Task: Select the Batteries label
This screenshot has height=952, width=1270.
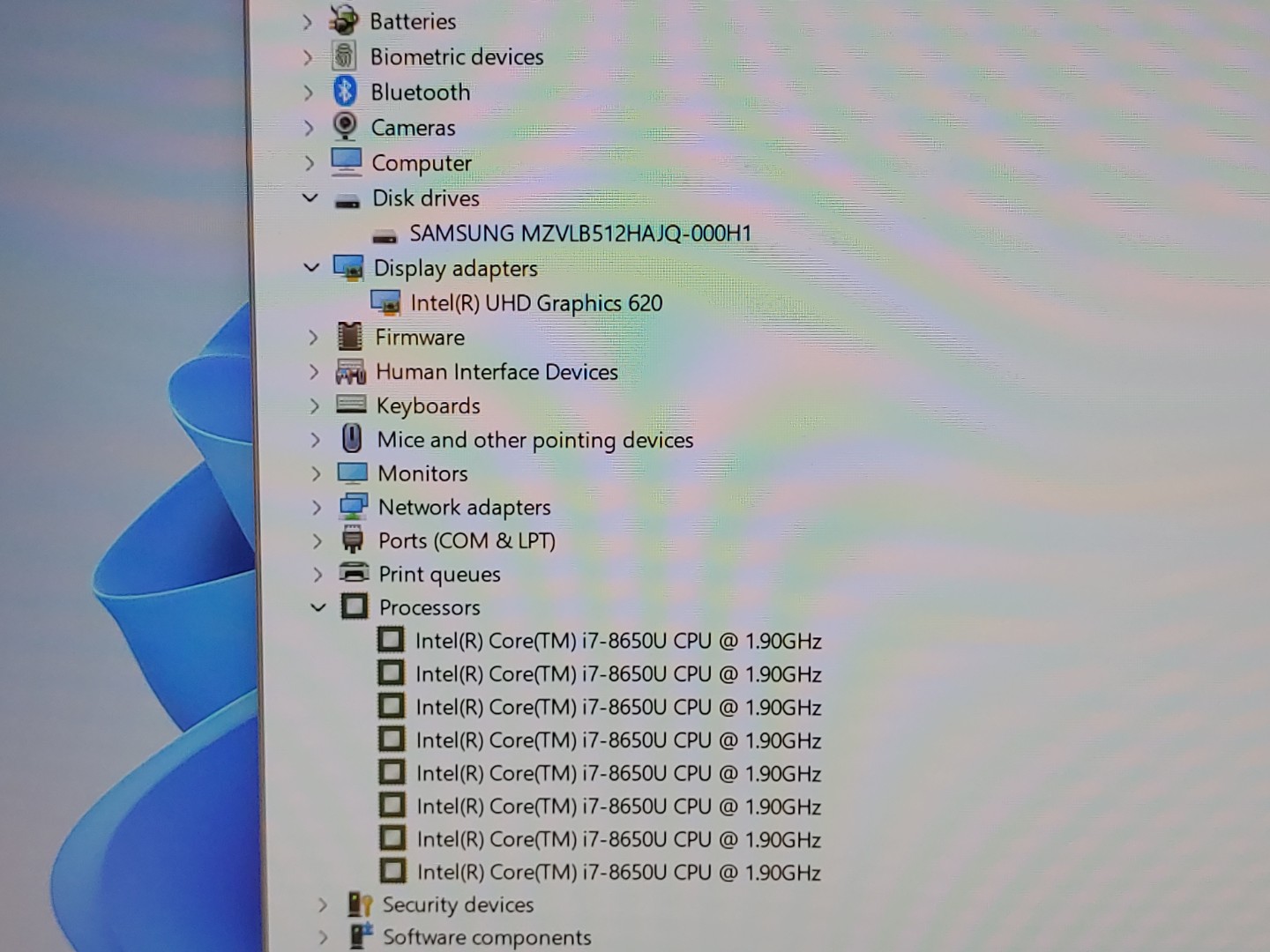Action: [x=413, y=21]
